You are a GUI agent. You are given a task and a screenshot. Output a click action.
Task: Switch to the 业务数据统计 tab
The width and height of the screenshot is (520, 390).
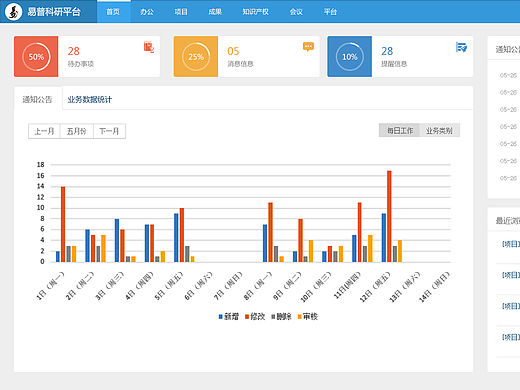90,99
